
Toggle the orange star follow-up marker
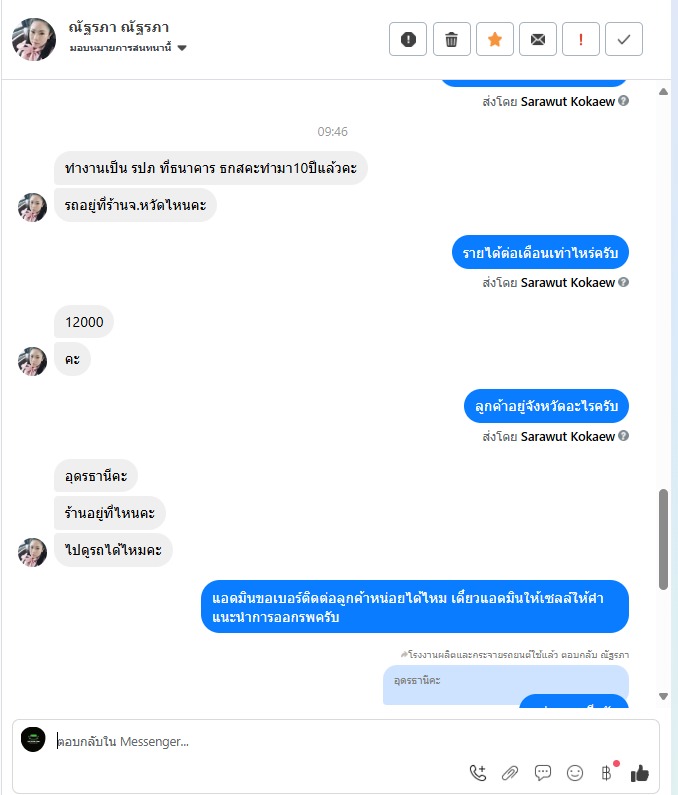click(494, 39)
